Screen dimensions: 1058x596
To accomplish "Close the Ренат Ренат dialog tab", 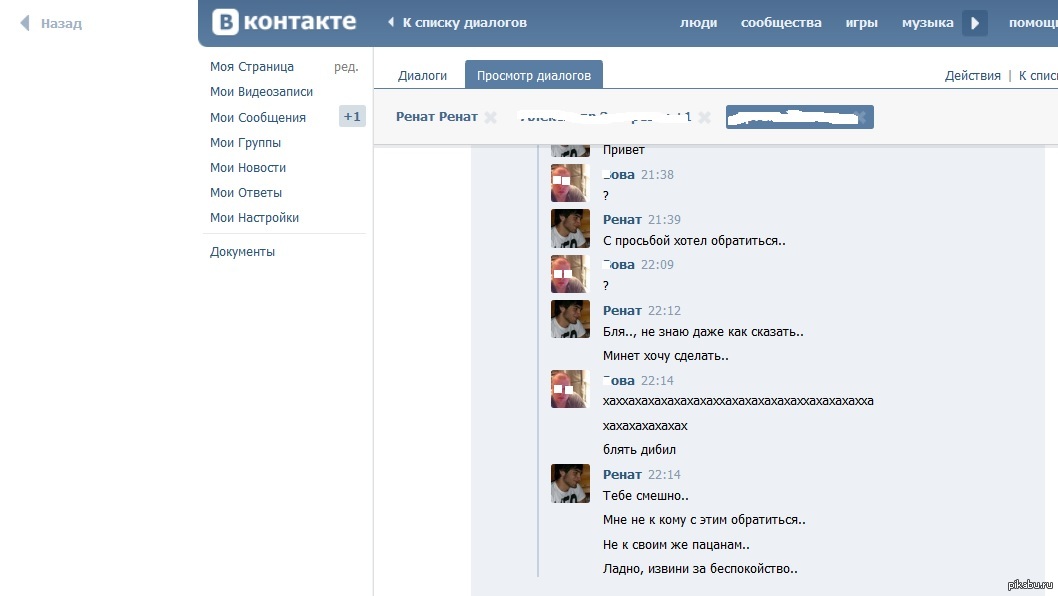I will point(490,118).
